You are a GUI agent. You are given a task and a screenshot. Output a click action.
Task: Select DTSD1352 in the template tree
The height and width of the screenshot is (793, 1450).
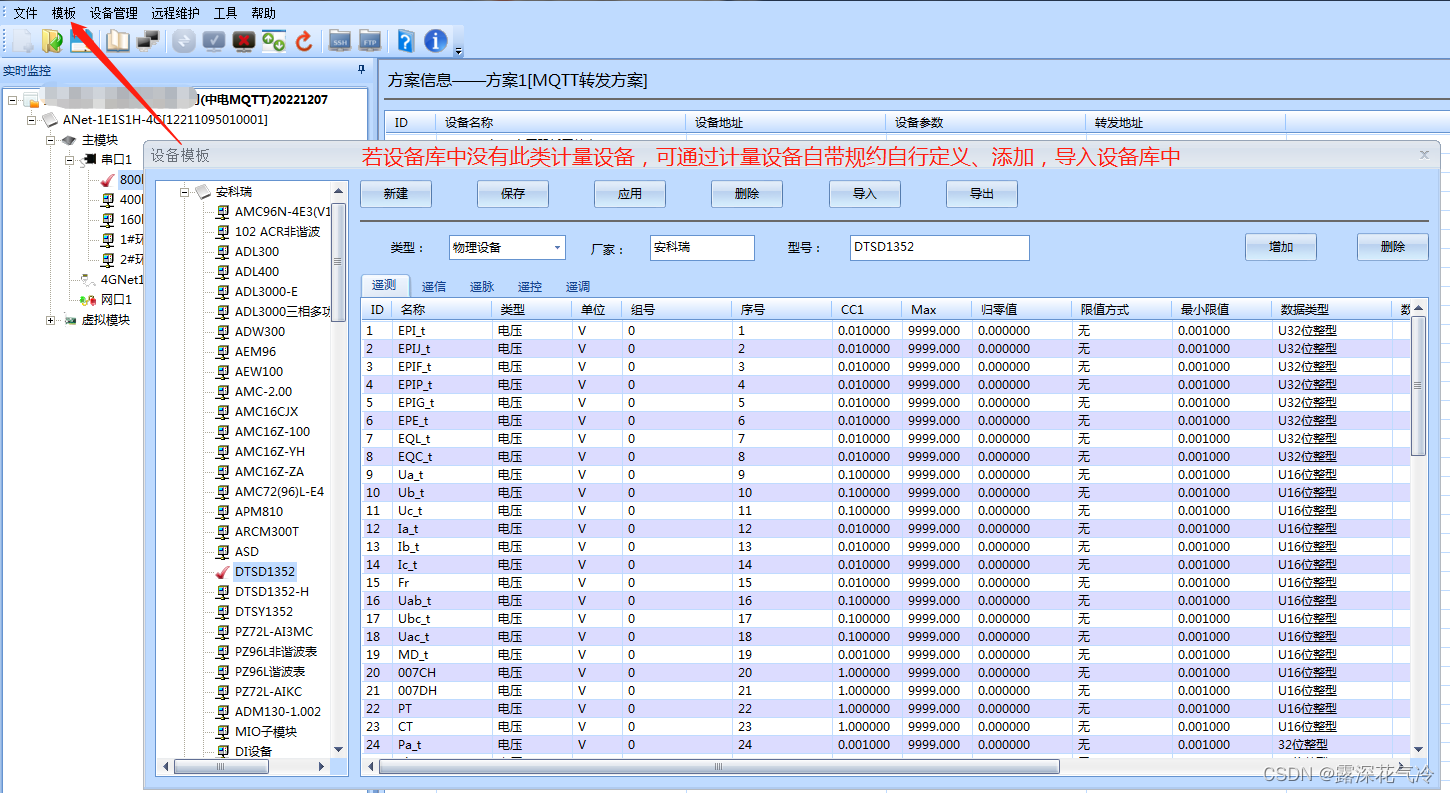[x=265, y=572]
